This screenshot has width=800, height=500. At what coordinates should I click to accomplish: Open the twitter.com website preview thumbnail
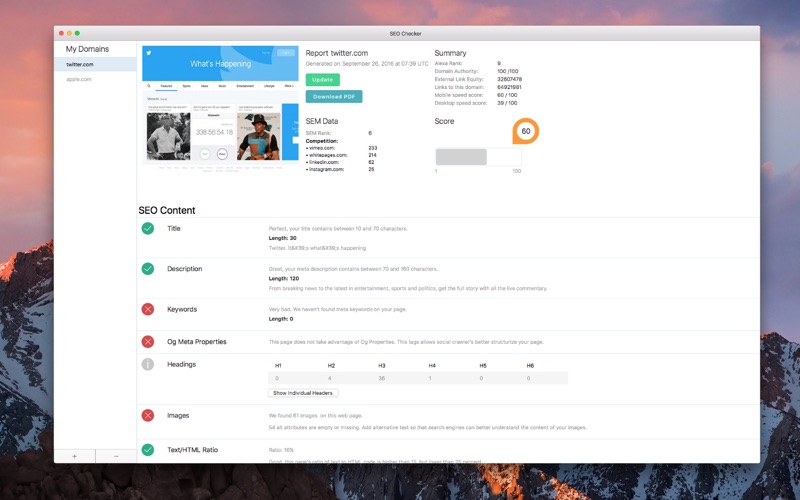click(x=220, y=110)
